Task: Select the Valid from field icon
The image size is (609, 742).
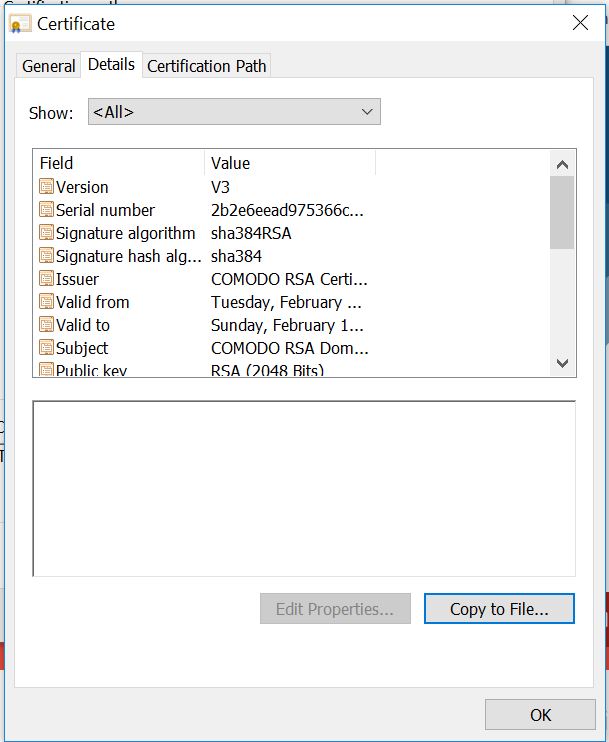Action: click(46, 302)
